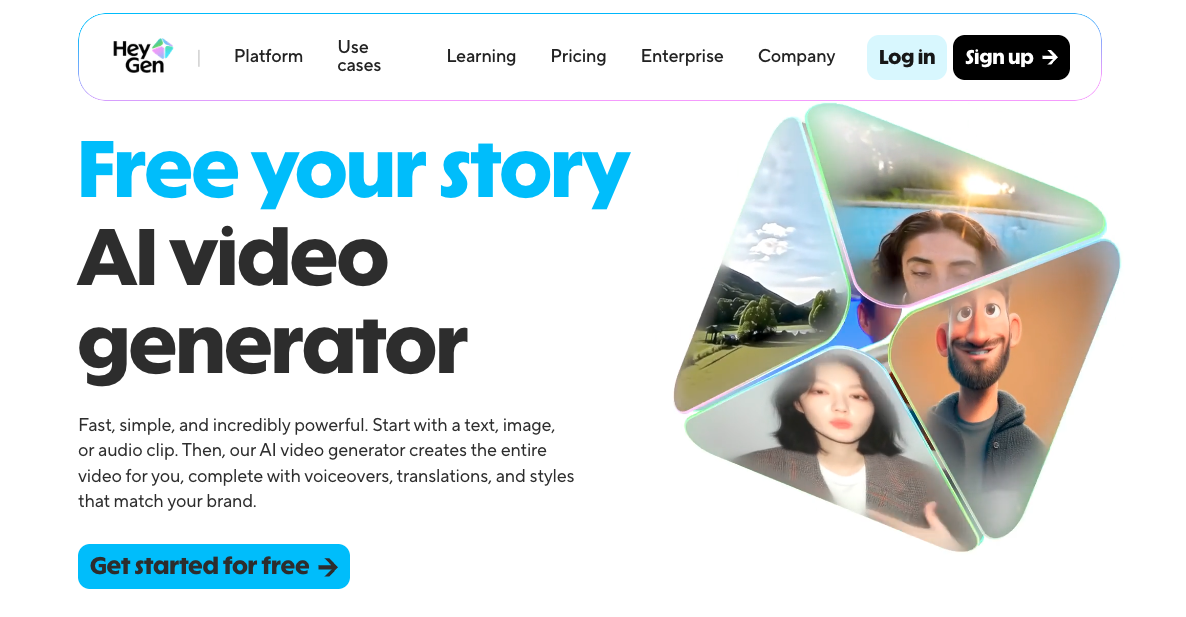Click the "AI video generator" heading
This screenshot has width=1186, height=617.
[272, 302]
